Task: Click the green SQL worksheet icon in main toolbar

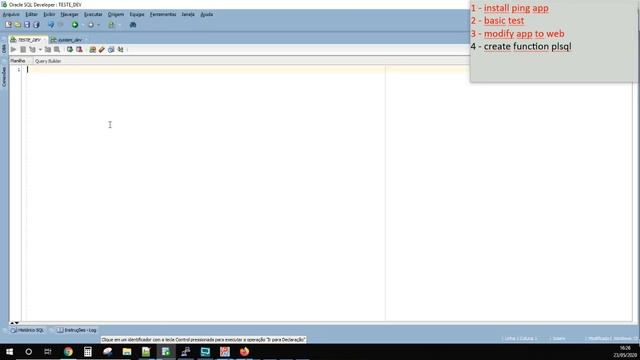Action: click(111, 25)
